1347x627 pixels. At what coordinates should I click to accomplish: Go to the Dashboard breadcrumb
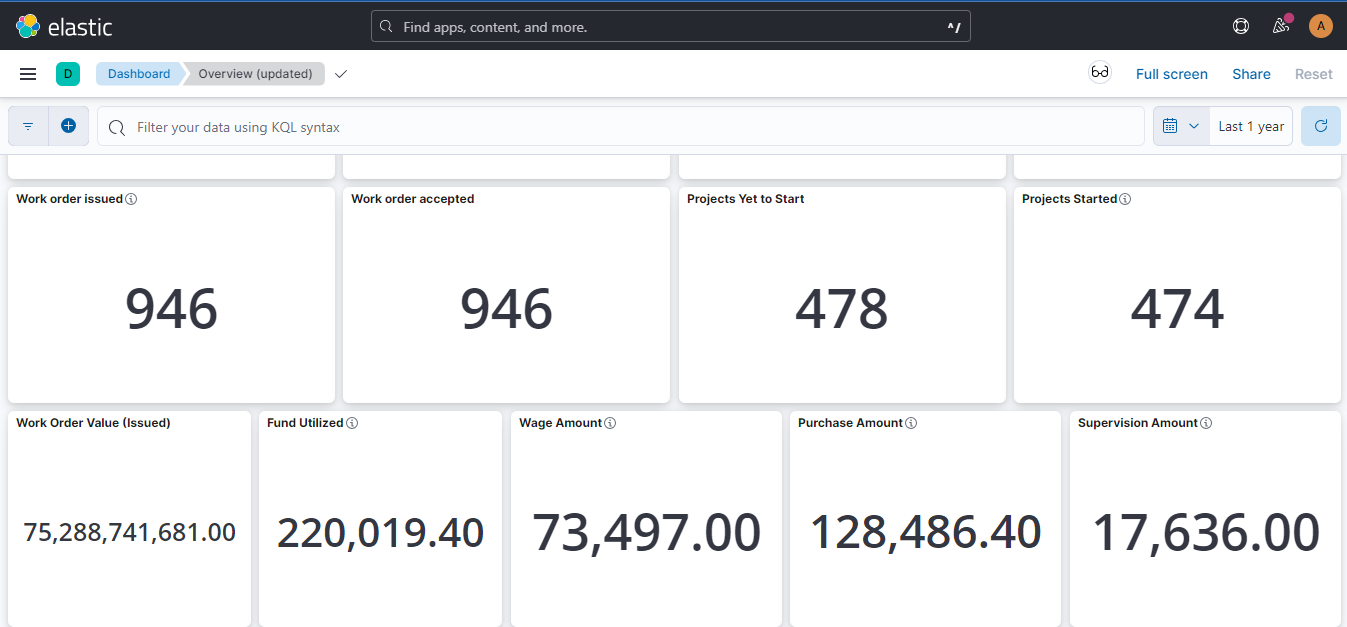pos(139,74)
